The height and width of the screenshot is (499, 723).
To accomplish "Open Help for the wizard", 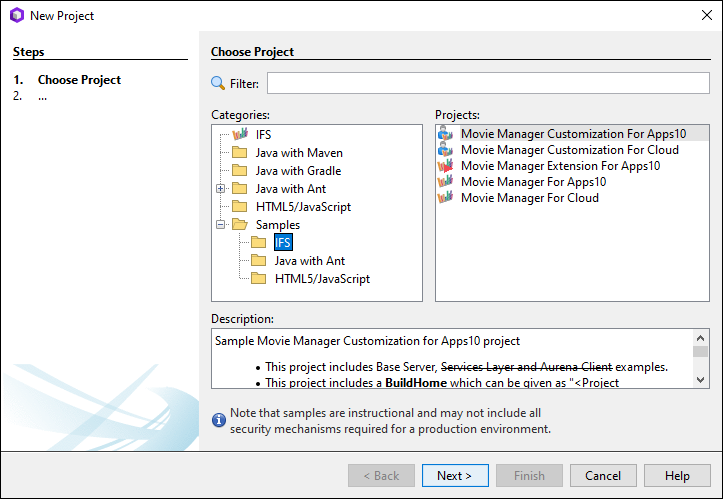I will 677,476.
